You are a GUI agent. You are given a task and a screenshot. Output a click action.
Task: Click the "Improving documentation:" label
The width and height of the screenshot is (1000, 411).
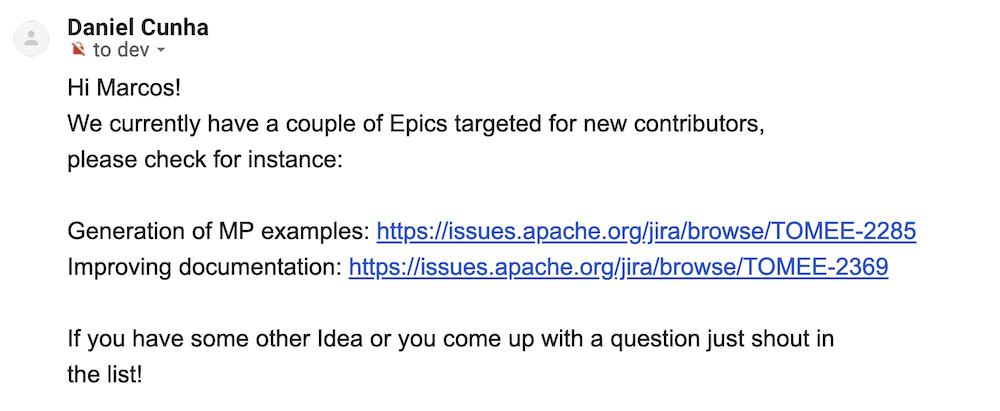click(205, 267)
